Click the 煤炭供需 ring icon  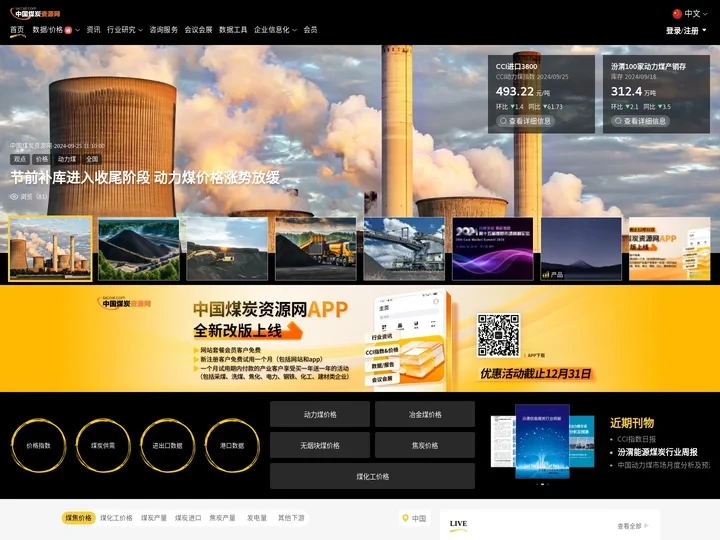coord(103,445)
